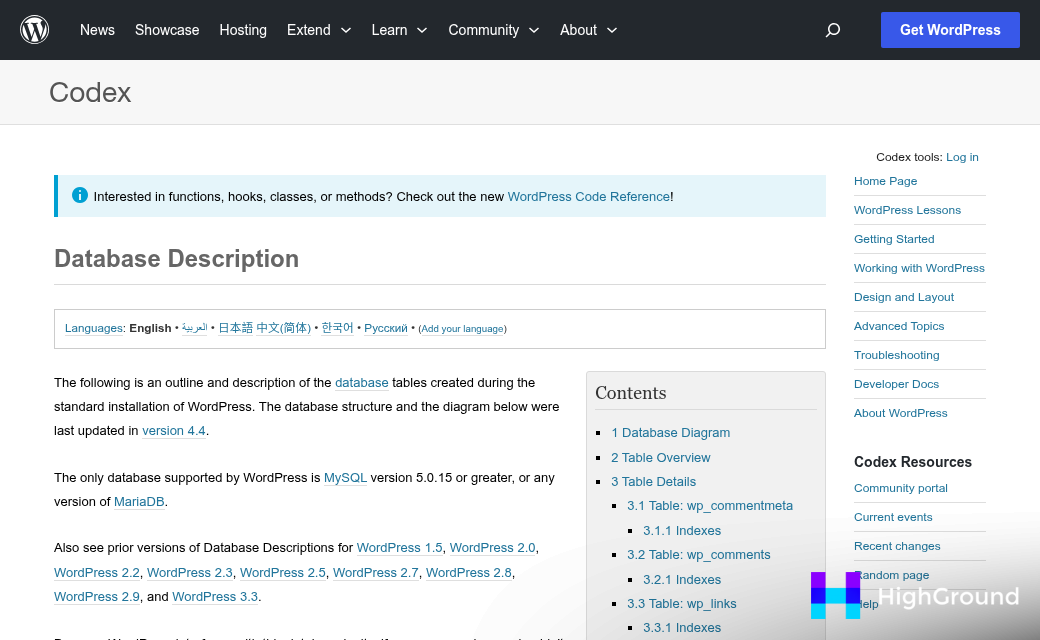
Task: Open the Add your language link
Action: pyautogui.click(x=462, y=328)
